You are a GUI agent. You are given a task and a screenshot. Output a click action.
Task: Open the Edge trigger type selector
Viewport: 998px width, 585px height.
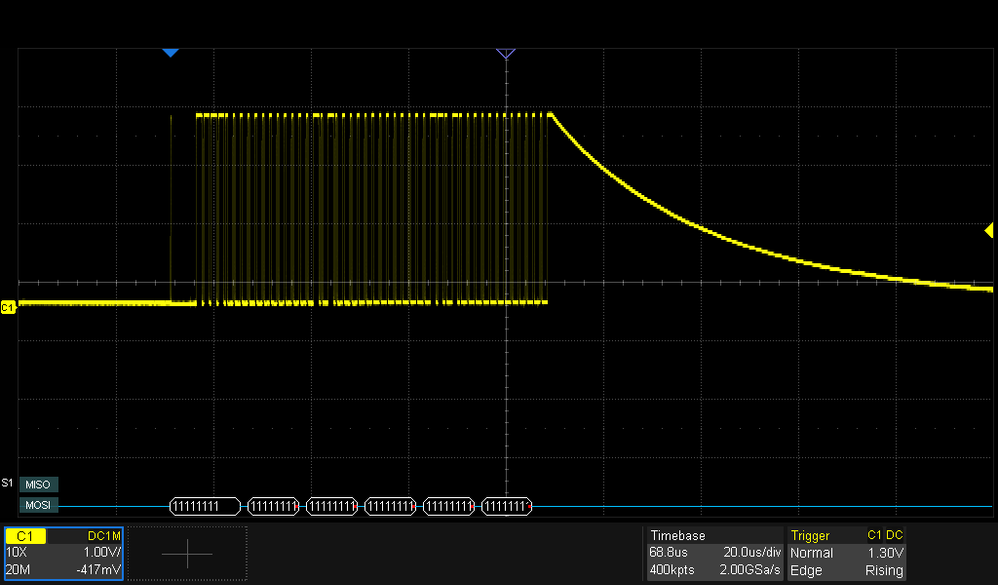[805, 570]
